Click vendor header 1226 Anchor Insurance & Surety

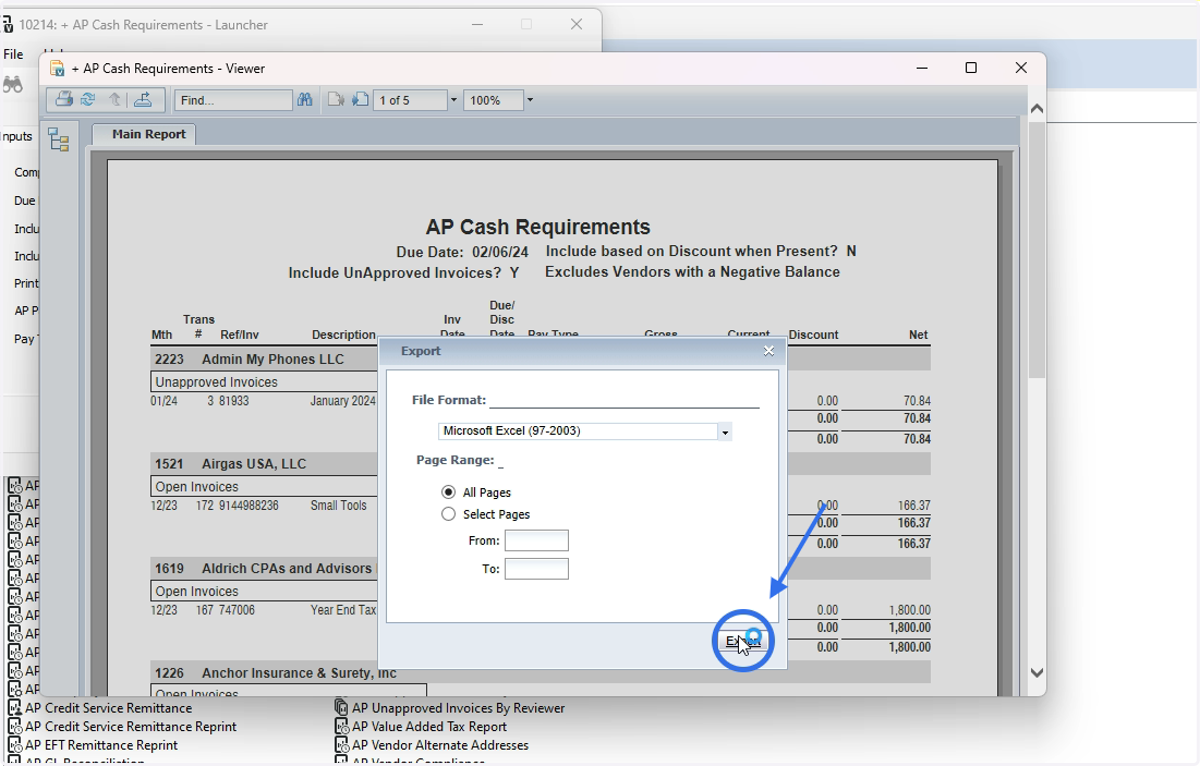[x=275, y=673]
